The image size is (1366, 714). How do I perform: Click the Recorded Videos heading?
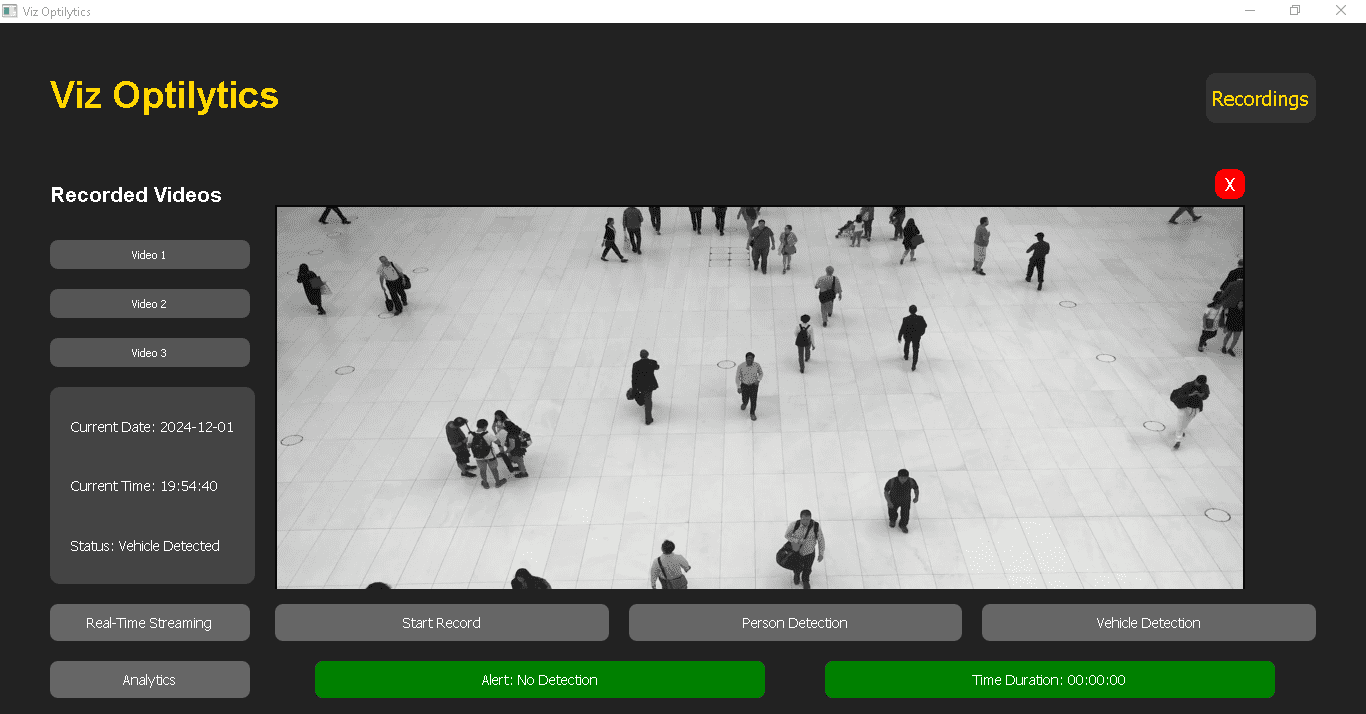tap(136, 195)
